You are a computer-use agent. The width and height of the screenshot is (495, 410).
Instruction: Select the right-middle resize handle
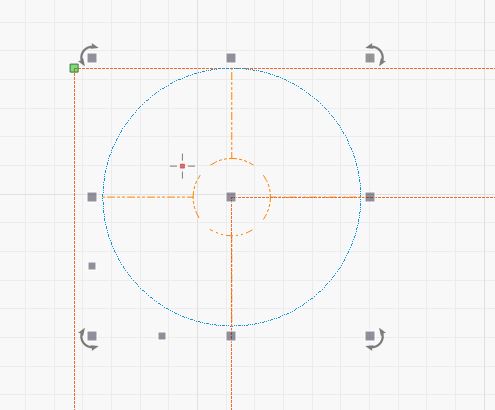click(370, 197)
